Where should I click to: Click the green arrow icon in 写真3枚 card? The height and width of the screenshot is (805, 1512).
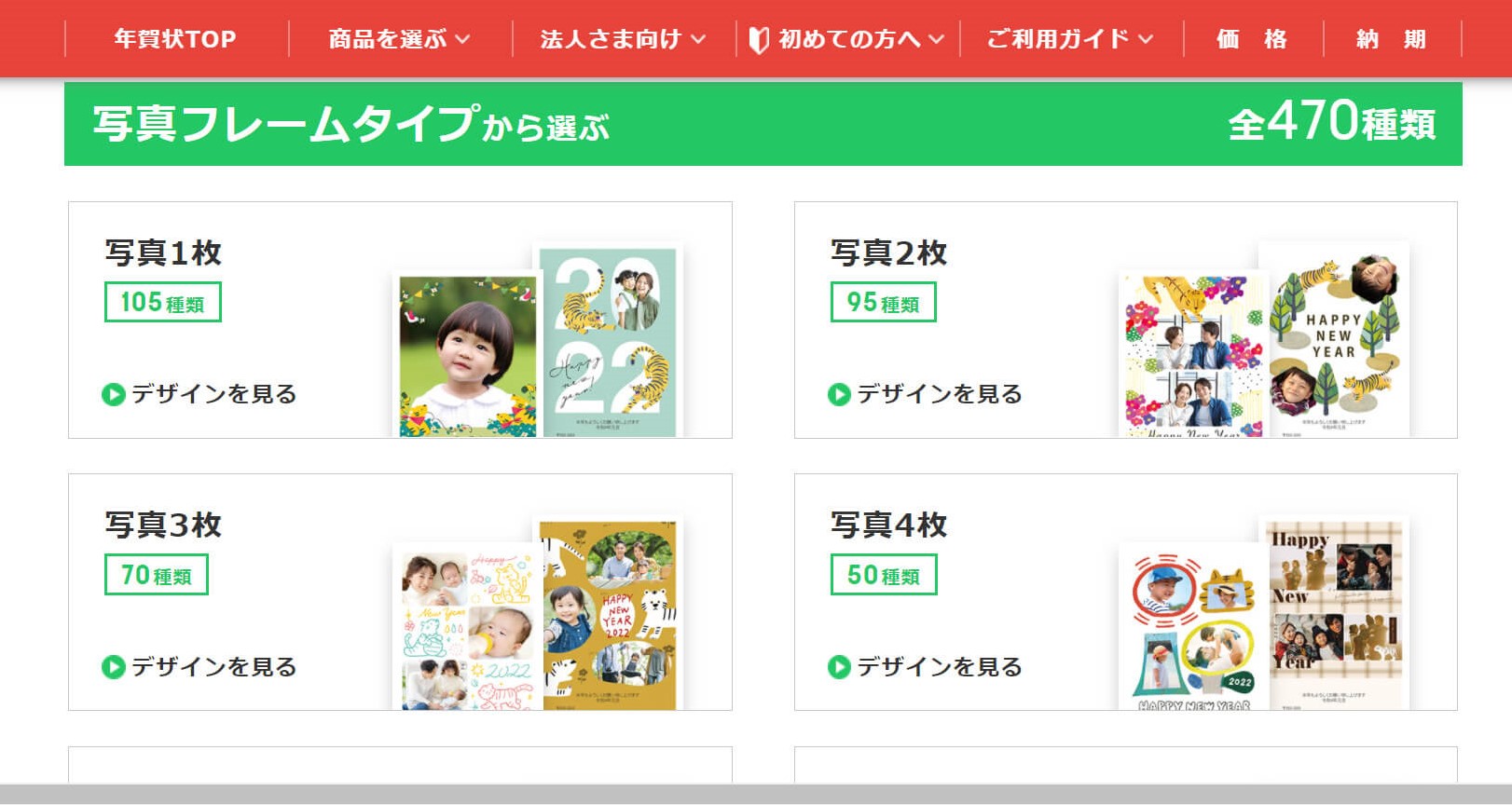pos(113,667)
